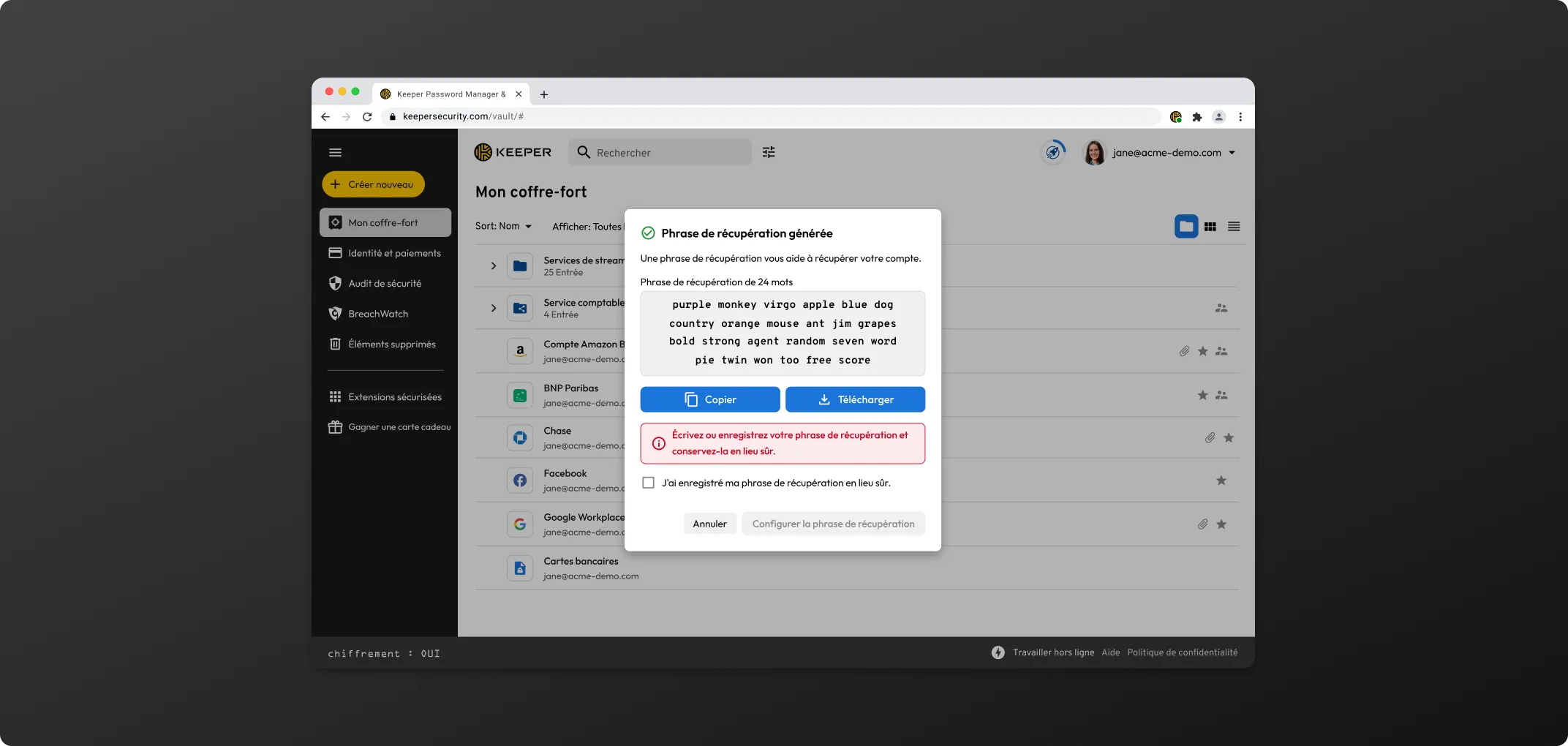Click the browser profile icon
Viewport: 1568px width, 746px height.
coord(1218,116)
